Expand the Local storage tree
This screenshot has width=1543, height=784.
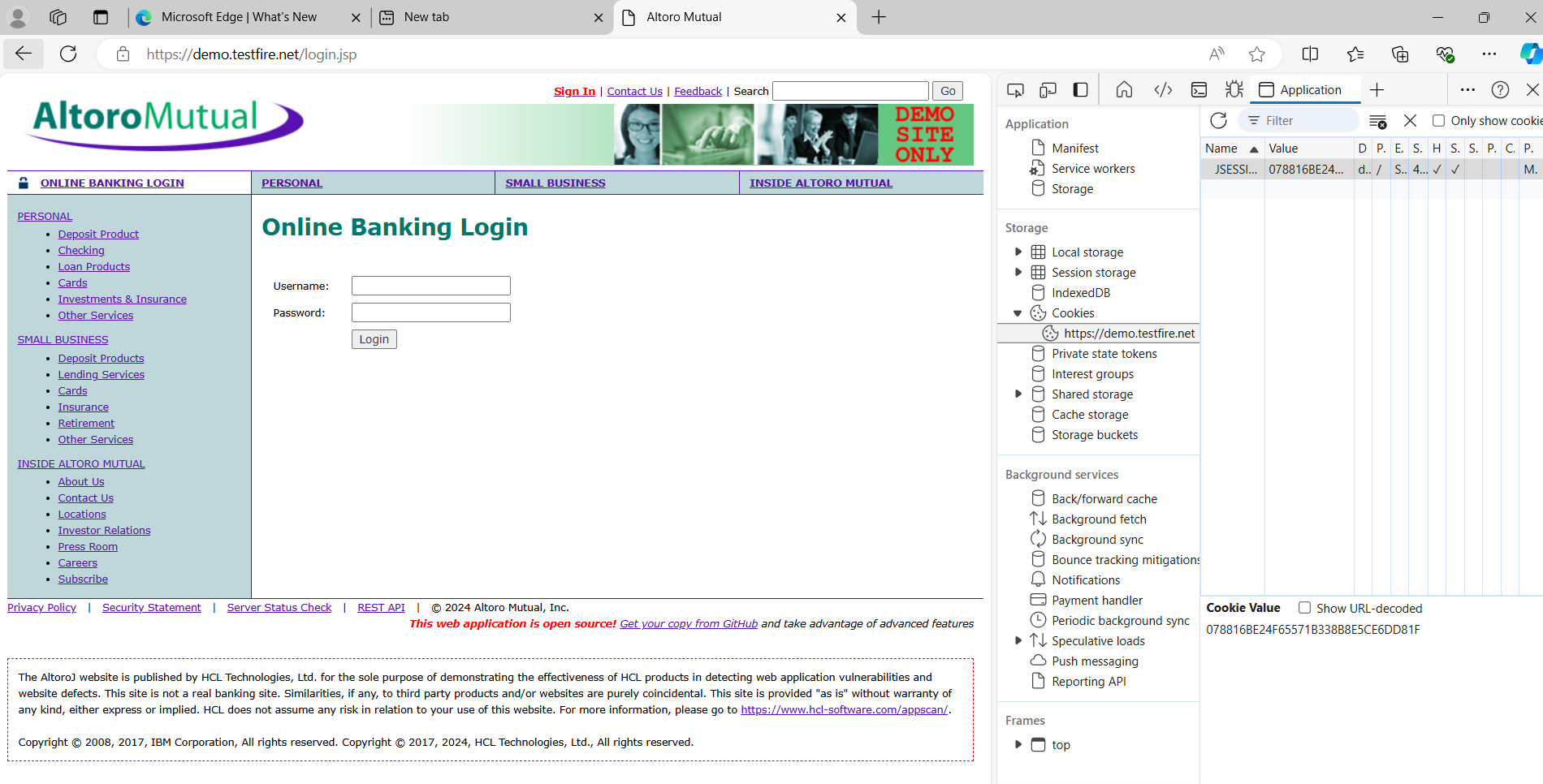[x=1019, y=252]
